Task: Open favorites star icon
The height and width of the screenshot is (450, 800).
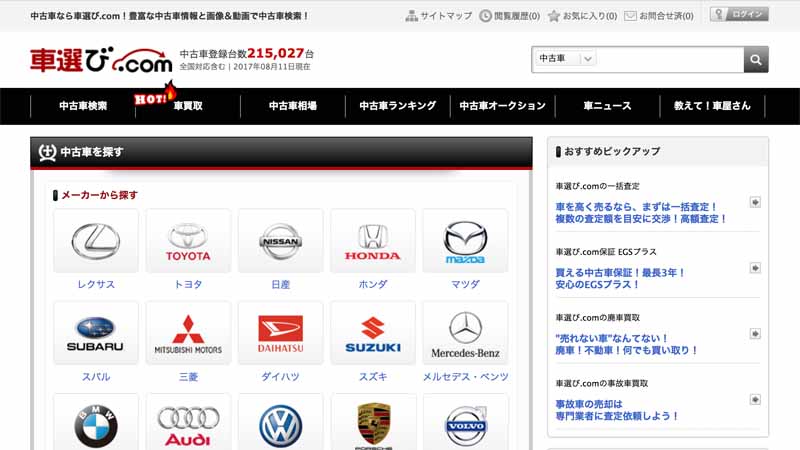Action: 554,16
